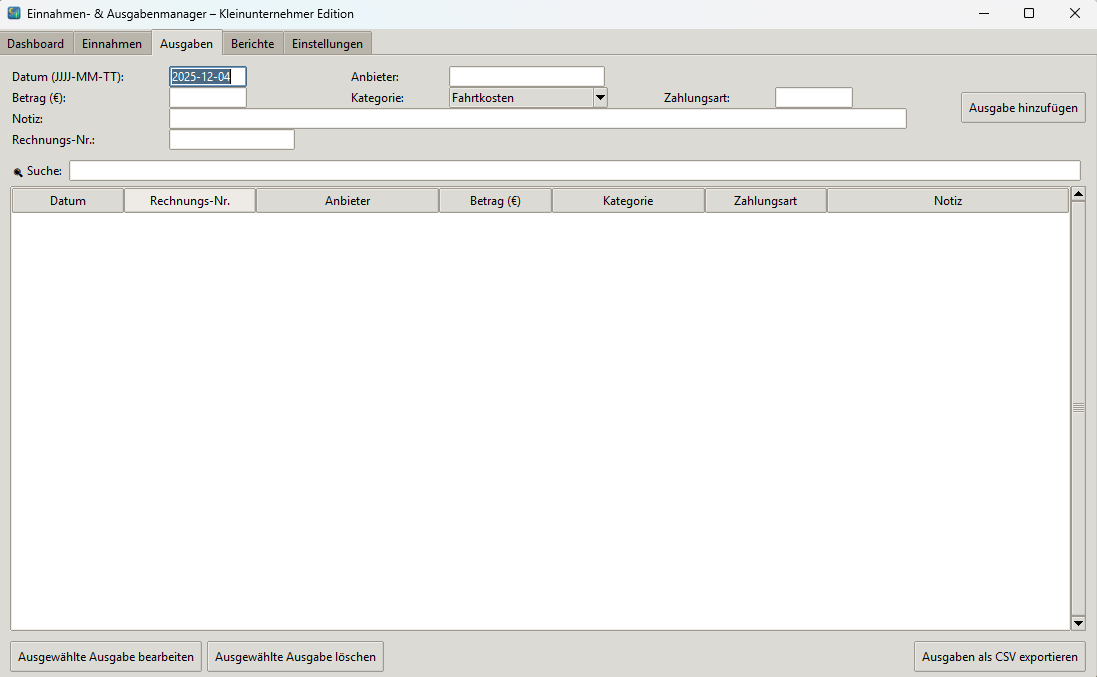Click the Rechnungs-Nr. column header
The image size is (1097, 677).
pyautogui.click(x=189, y=200)
